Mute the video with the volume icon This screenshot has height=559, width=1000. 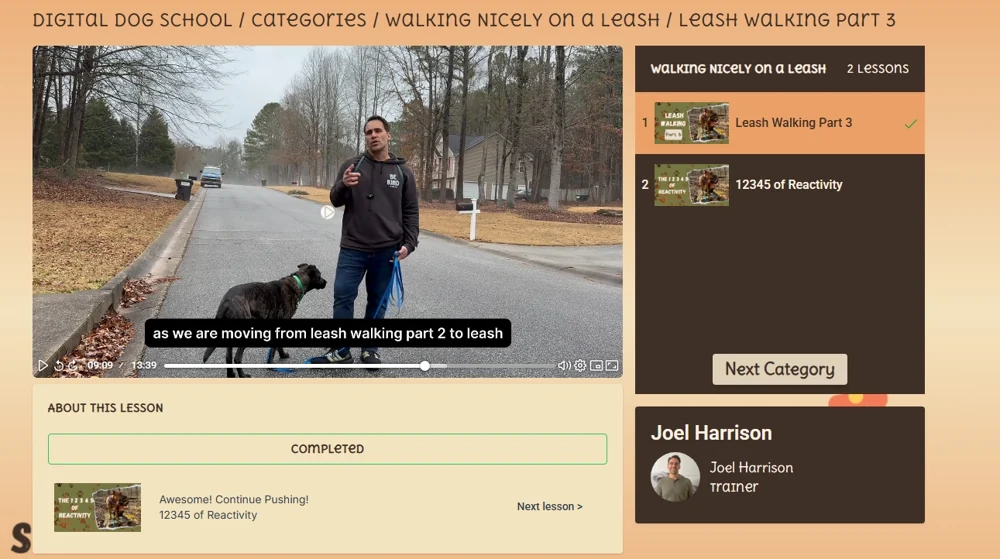click(x=564, y=365)
